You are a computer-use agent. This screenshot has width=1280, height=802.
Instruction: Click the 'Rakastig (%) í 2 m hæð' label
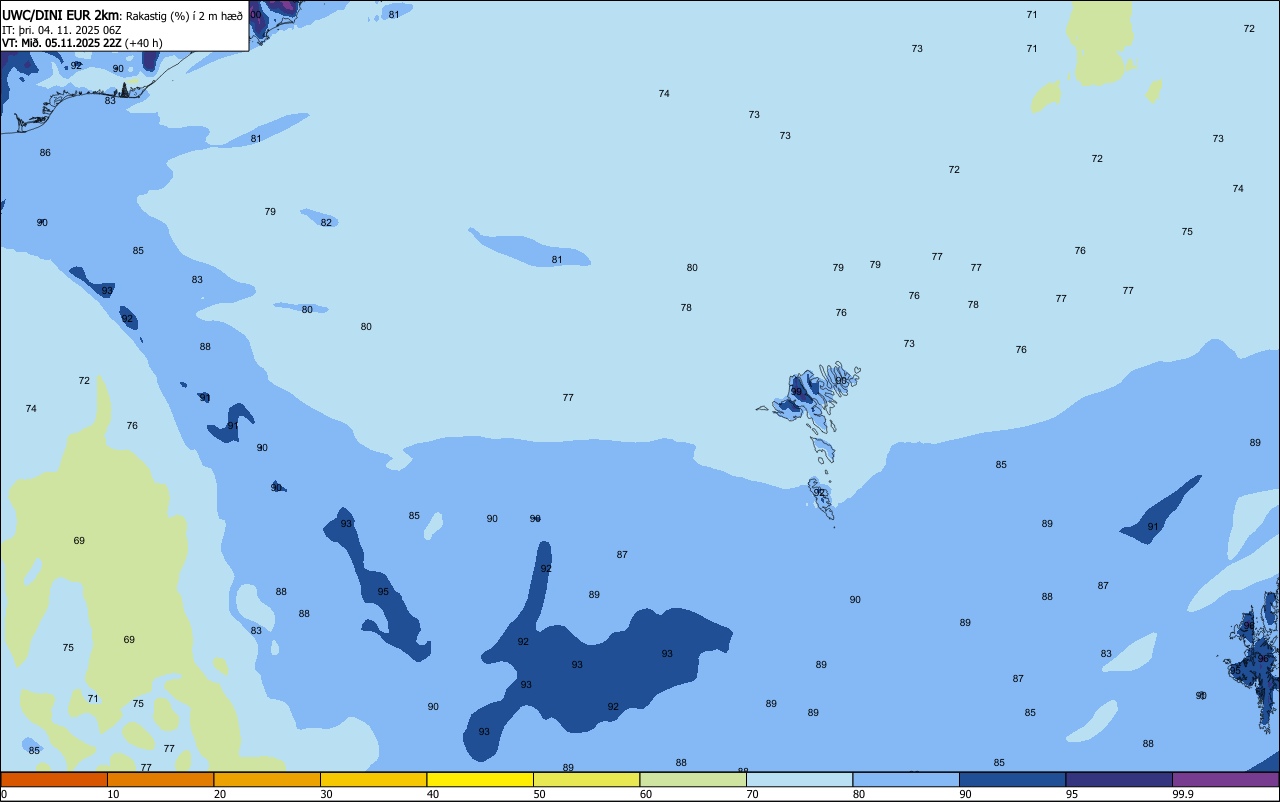point(184,16)
